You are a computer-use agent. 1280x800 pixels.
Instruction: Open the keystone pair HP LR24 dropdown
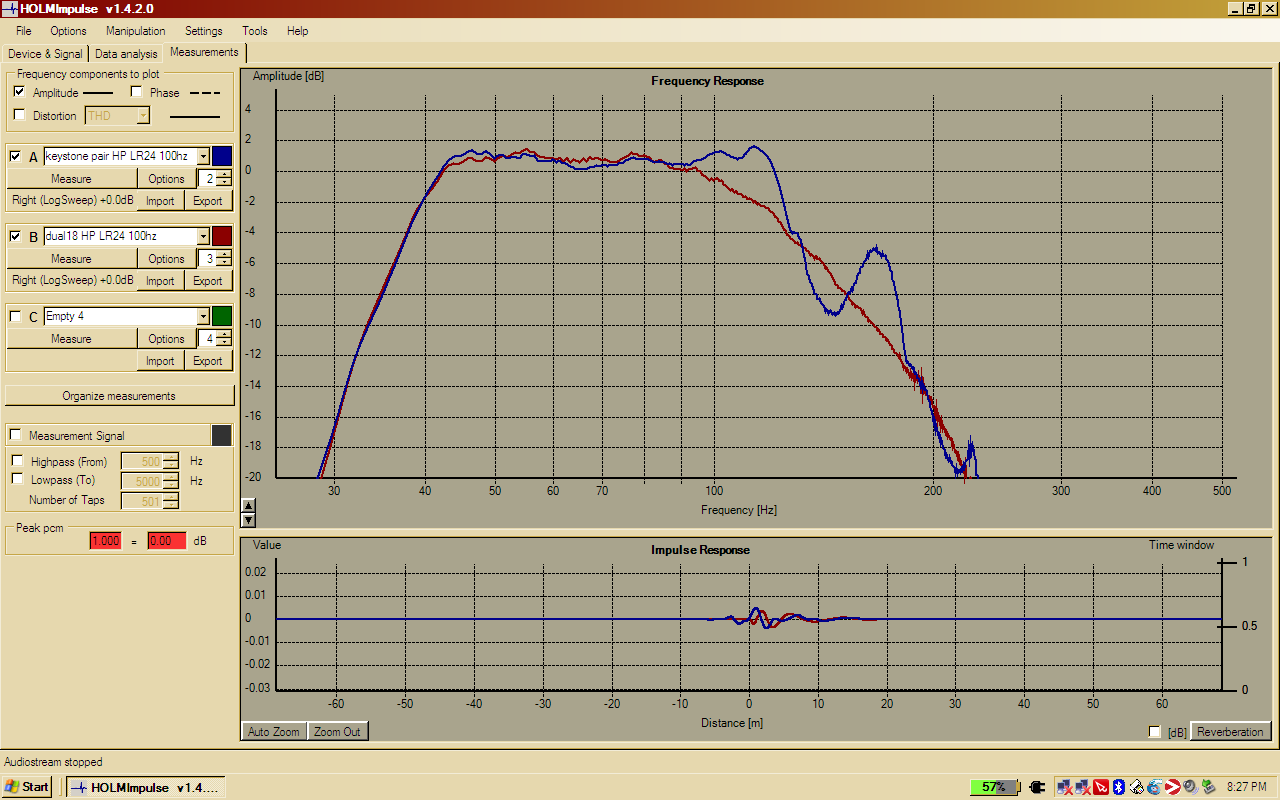(x=203, y=156)
